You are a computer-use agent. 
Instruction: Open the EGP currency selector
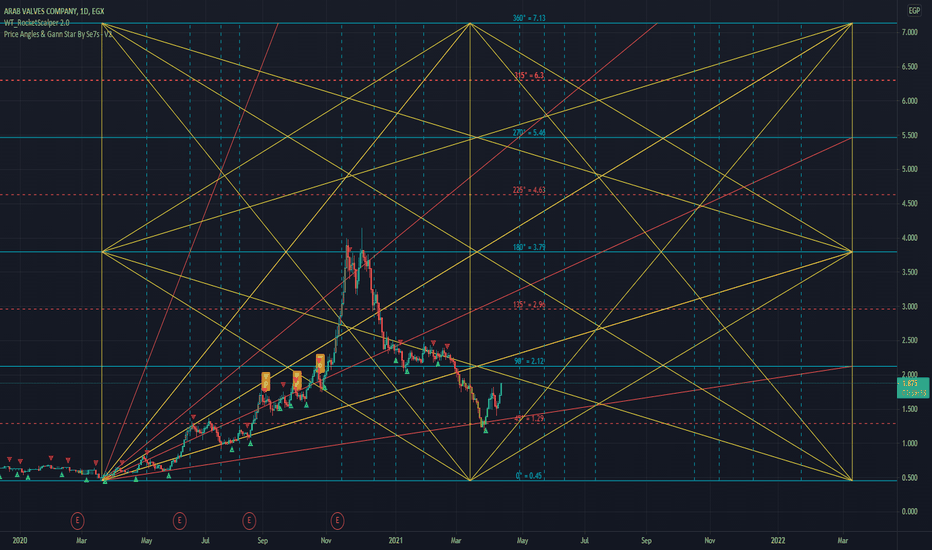(x=914, y=11)
